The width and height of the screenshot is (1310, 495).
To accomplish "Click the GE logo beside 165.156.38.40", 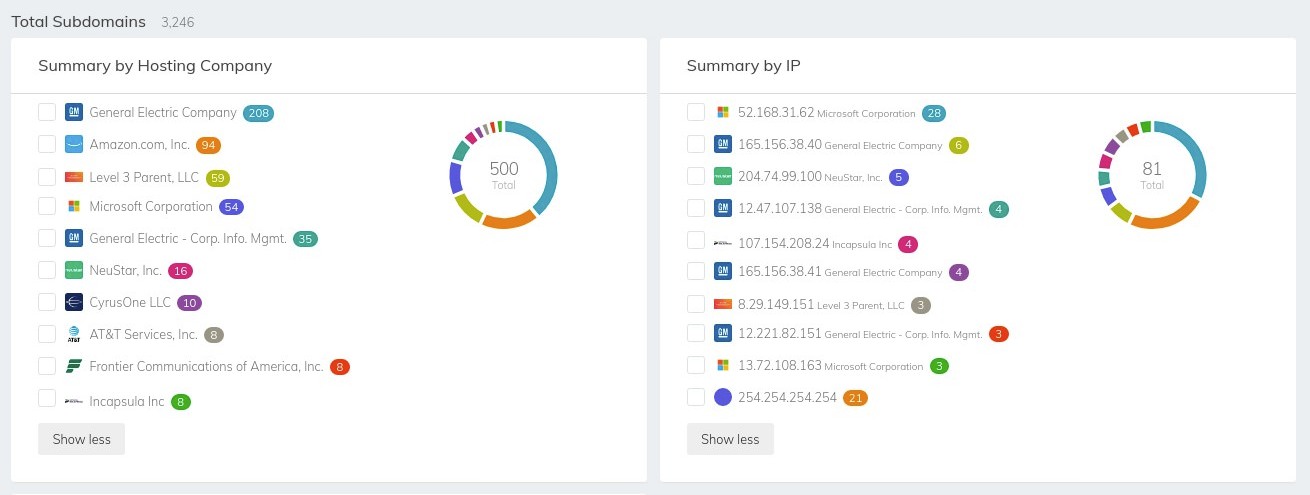I will click(723, 144).
